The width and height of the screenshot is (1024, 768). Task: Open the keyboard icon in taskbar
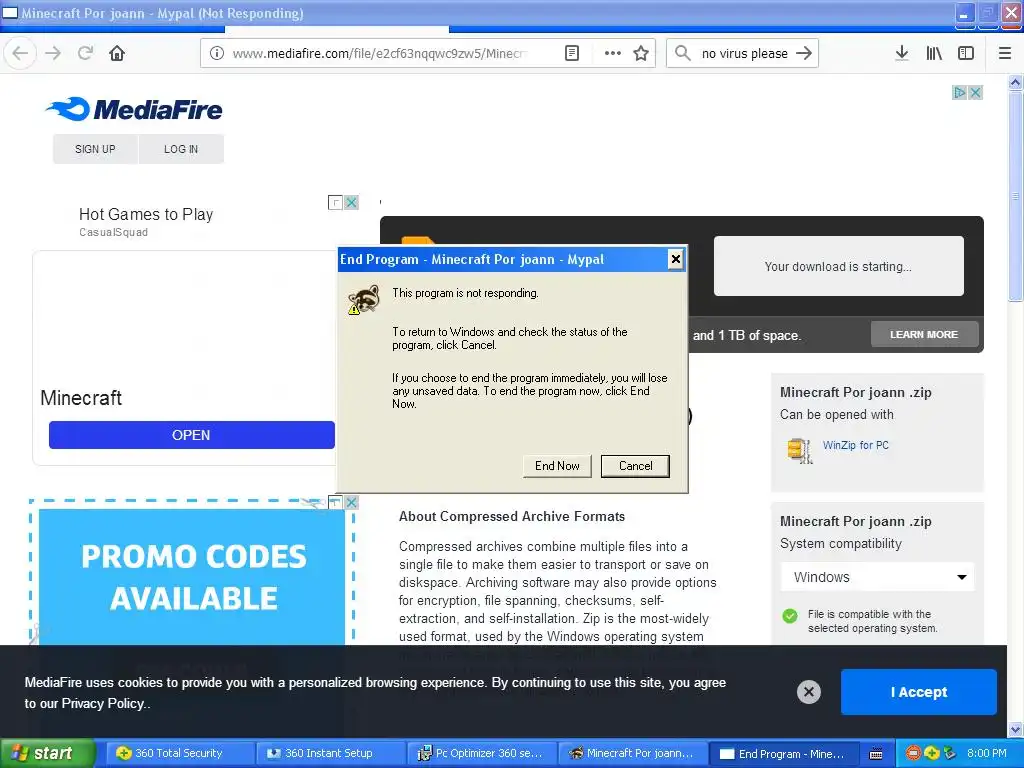pos(876,754)
